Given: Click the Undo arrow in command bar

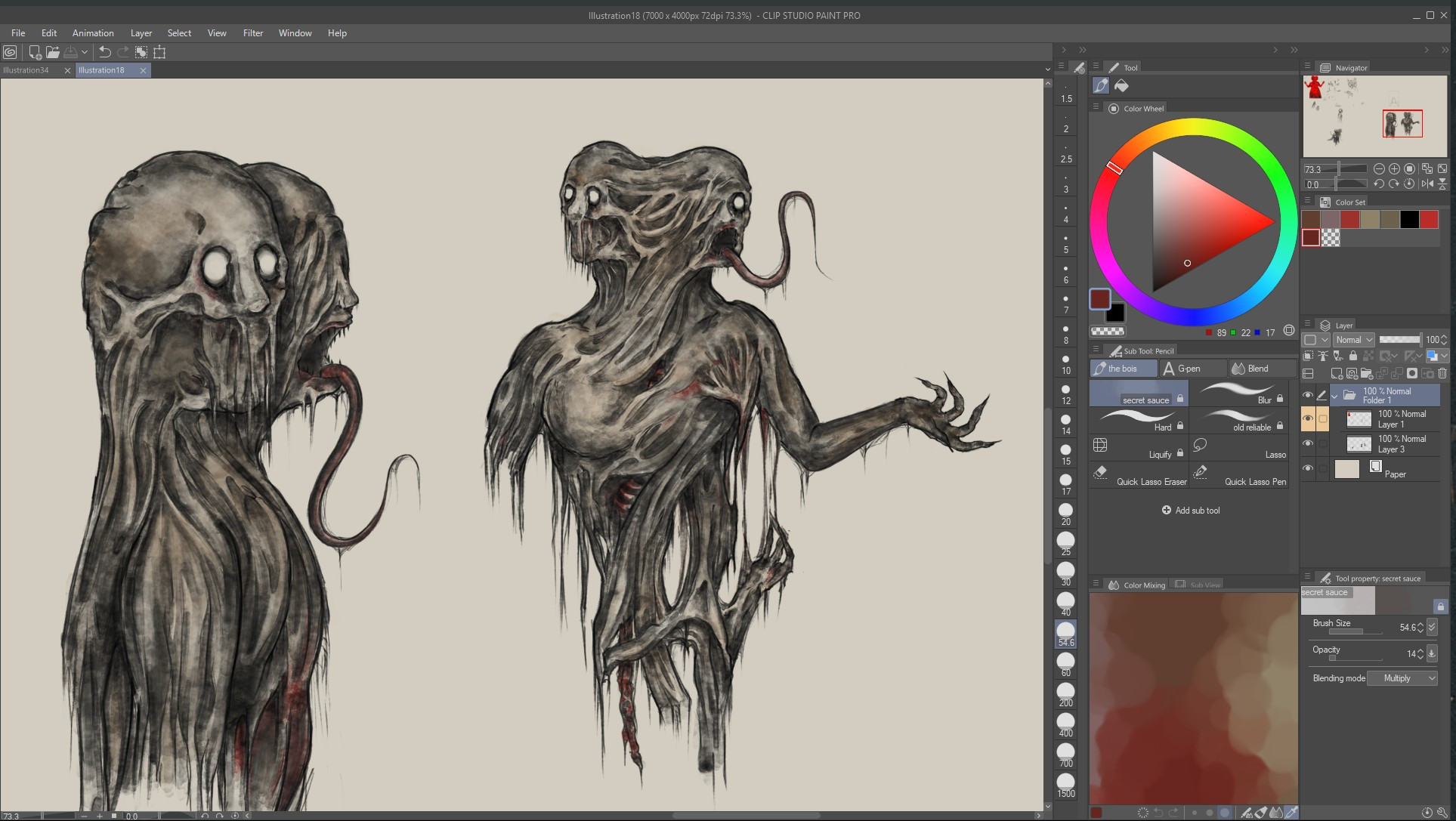Looking at the screenshot, I should click(x=105, y=52).
